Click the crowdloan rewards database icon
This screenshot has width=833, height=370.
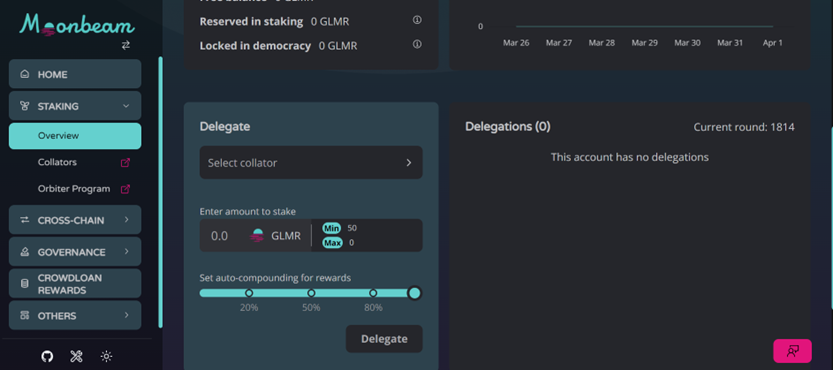[24, 284]
